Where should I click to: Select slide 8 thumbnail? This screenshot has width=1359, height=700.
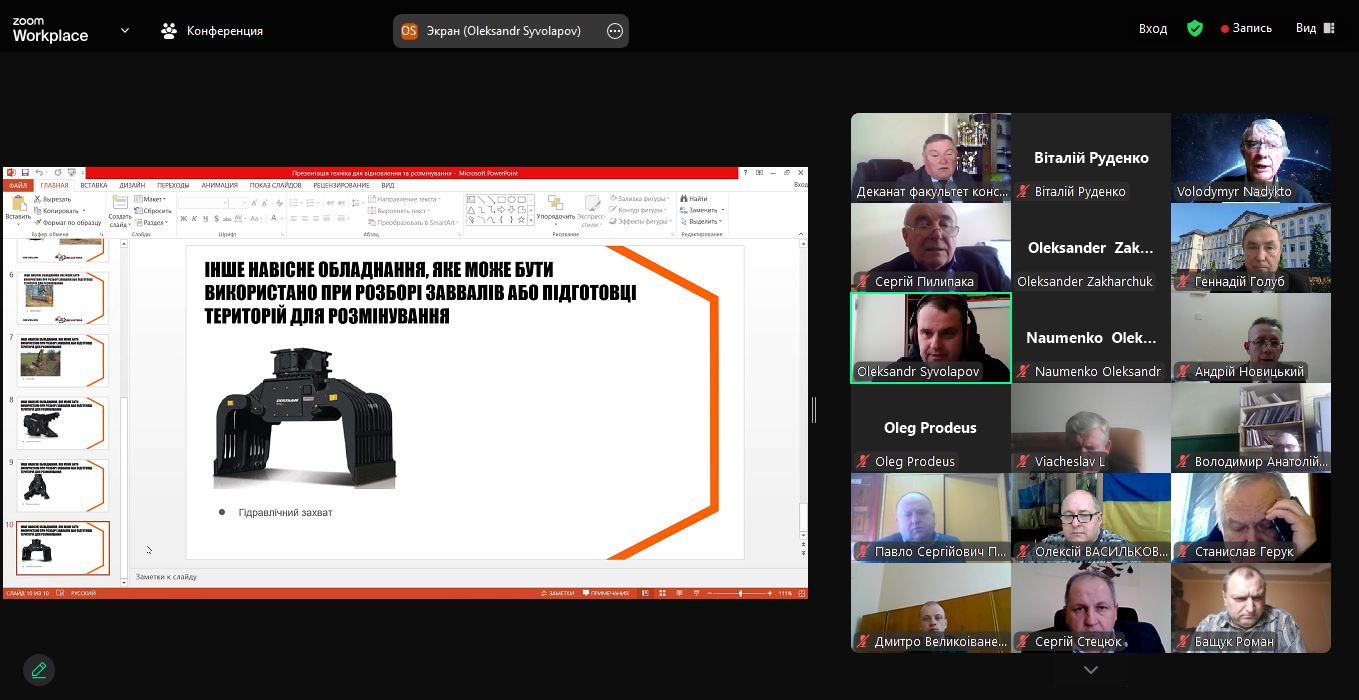click(63, 423)
